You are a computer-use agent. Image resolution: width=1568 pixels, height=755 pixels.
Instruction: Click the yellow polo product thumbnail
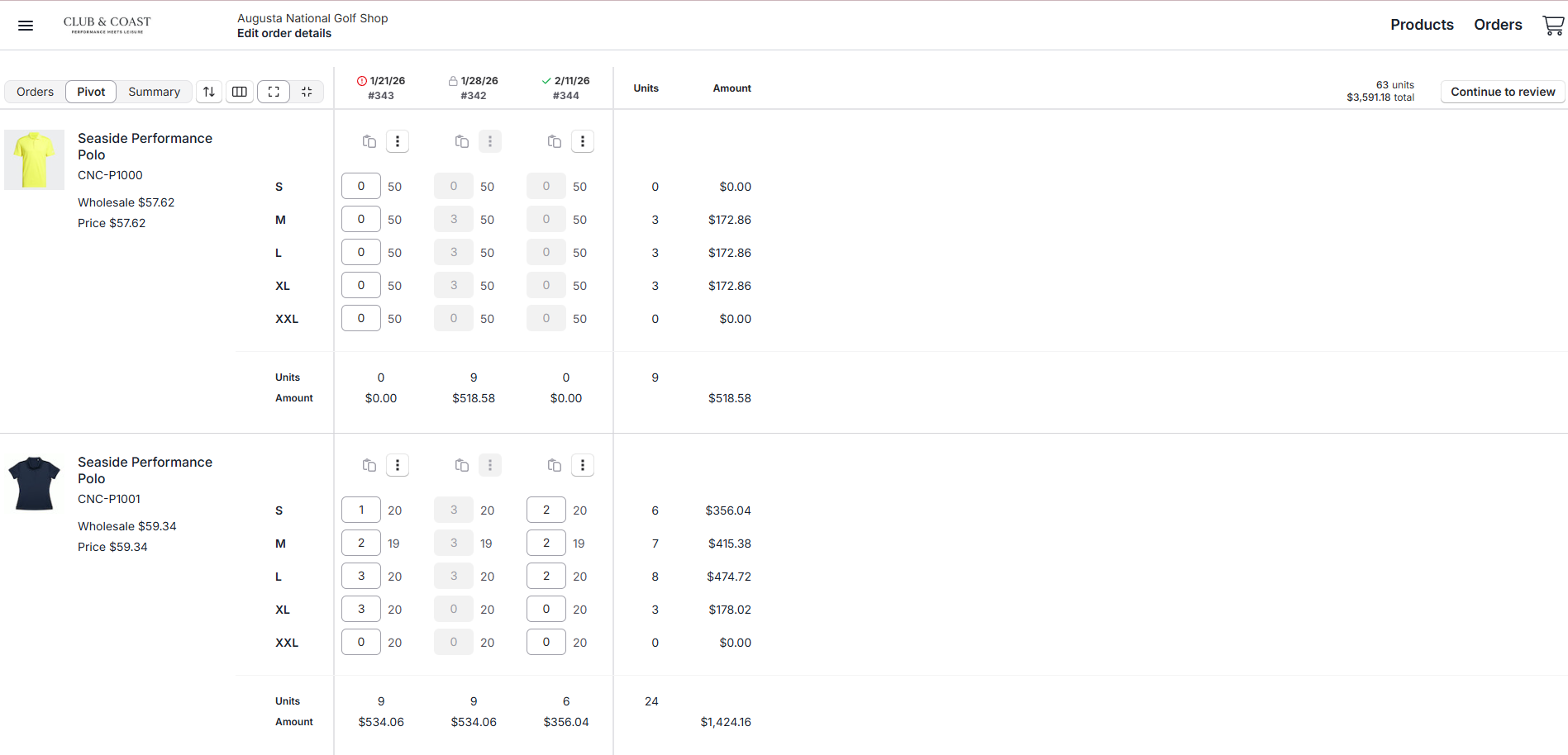pyautogui.click(x=34, y=160)
